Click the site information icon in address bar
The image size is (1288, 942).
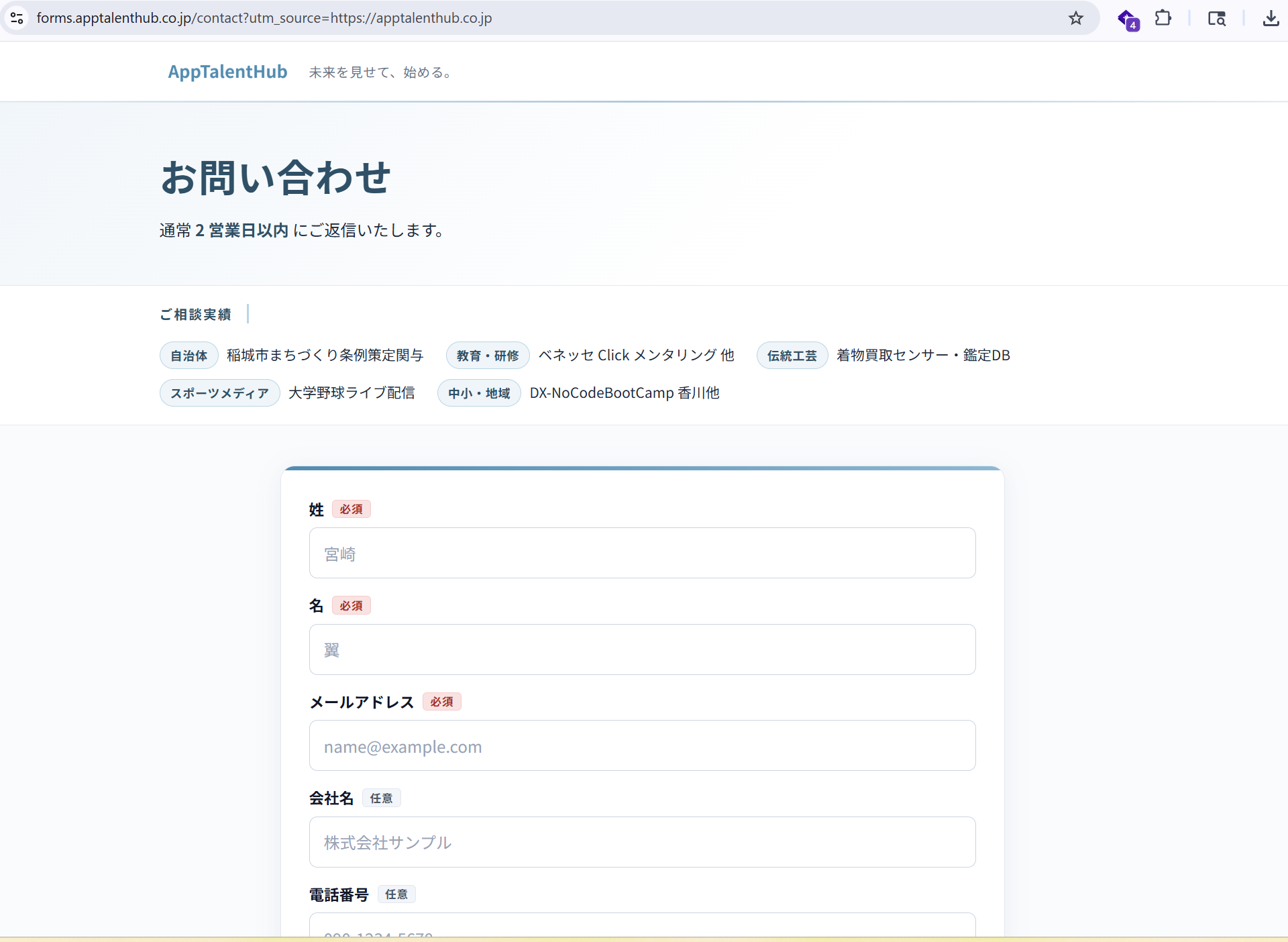[17, 18]
